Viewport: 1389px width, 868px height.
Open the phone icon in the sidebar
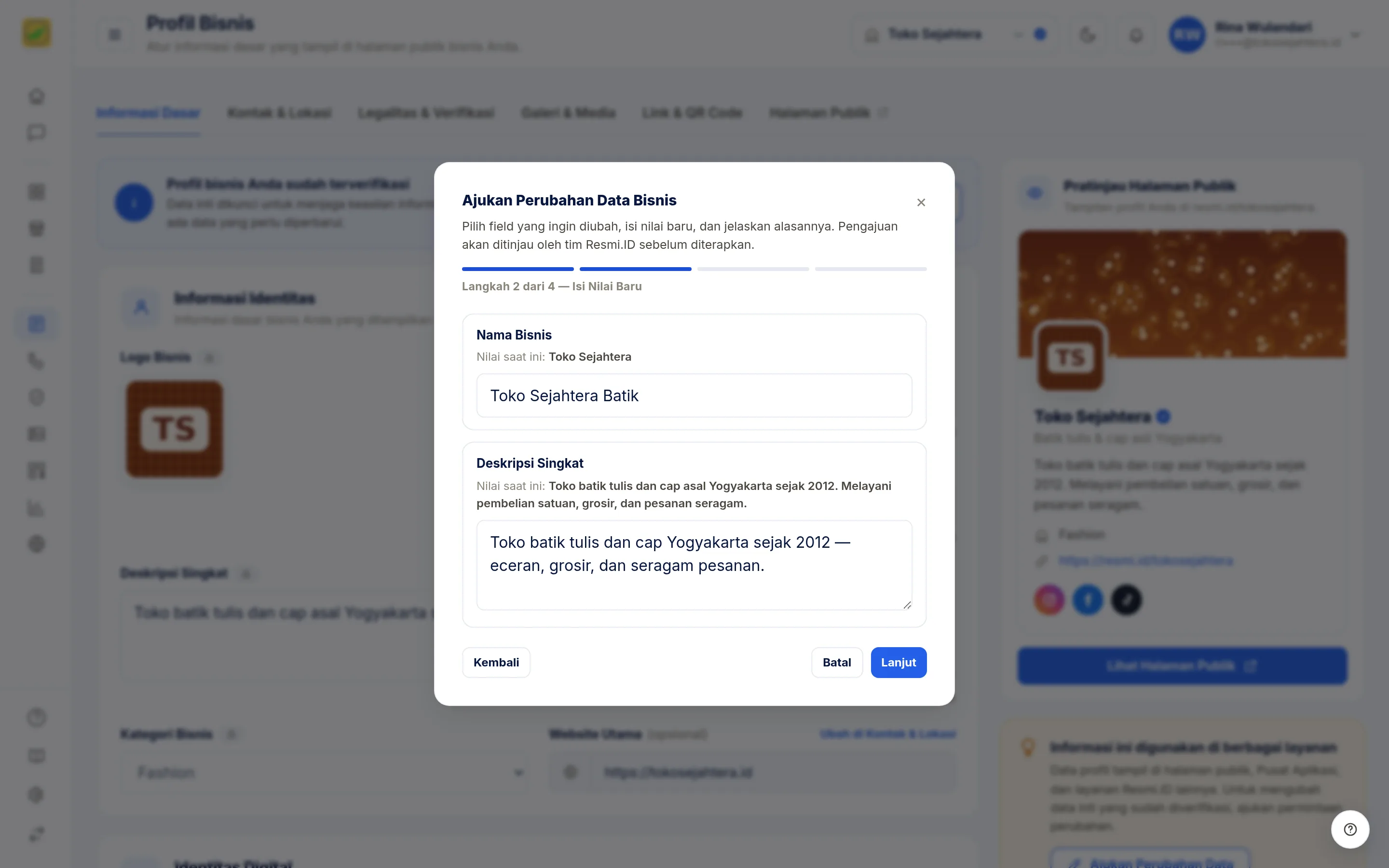click(36, 361)
